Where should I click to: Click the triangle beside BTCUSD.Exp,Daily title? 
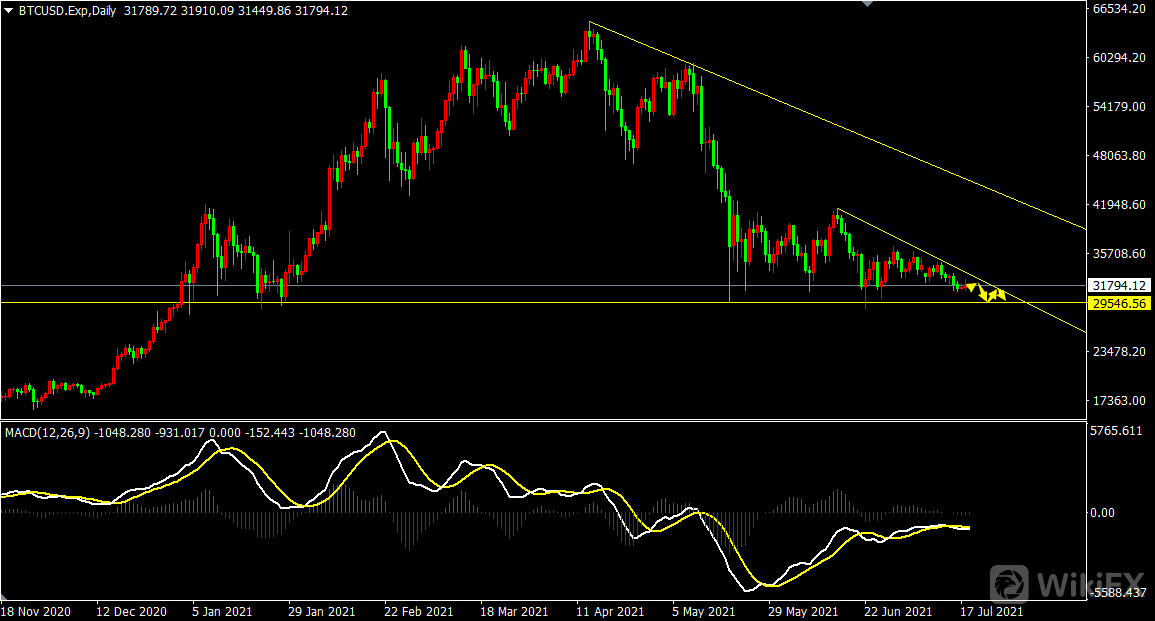[9, 10]
